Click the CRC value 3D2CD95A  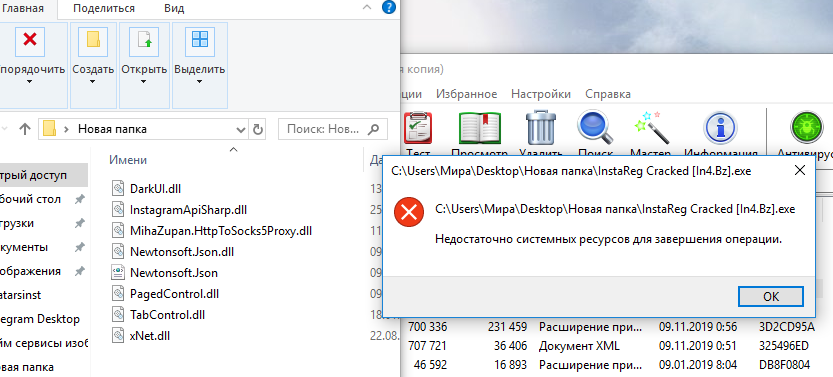click(x=787, y=327)
